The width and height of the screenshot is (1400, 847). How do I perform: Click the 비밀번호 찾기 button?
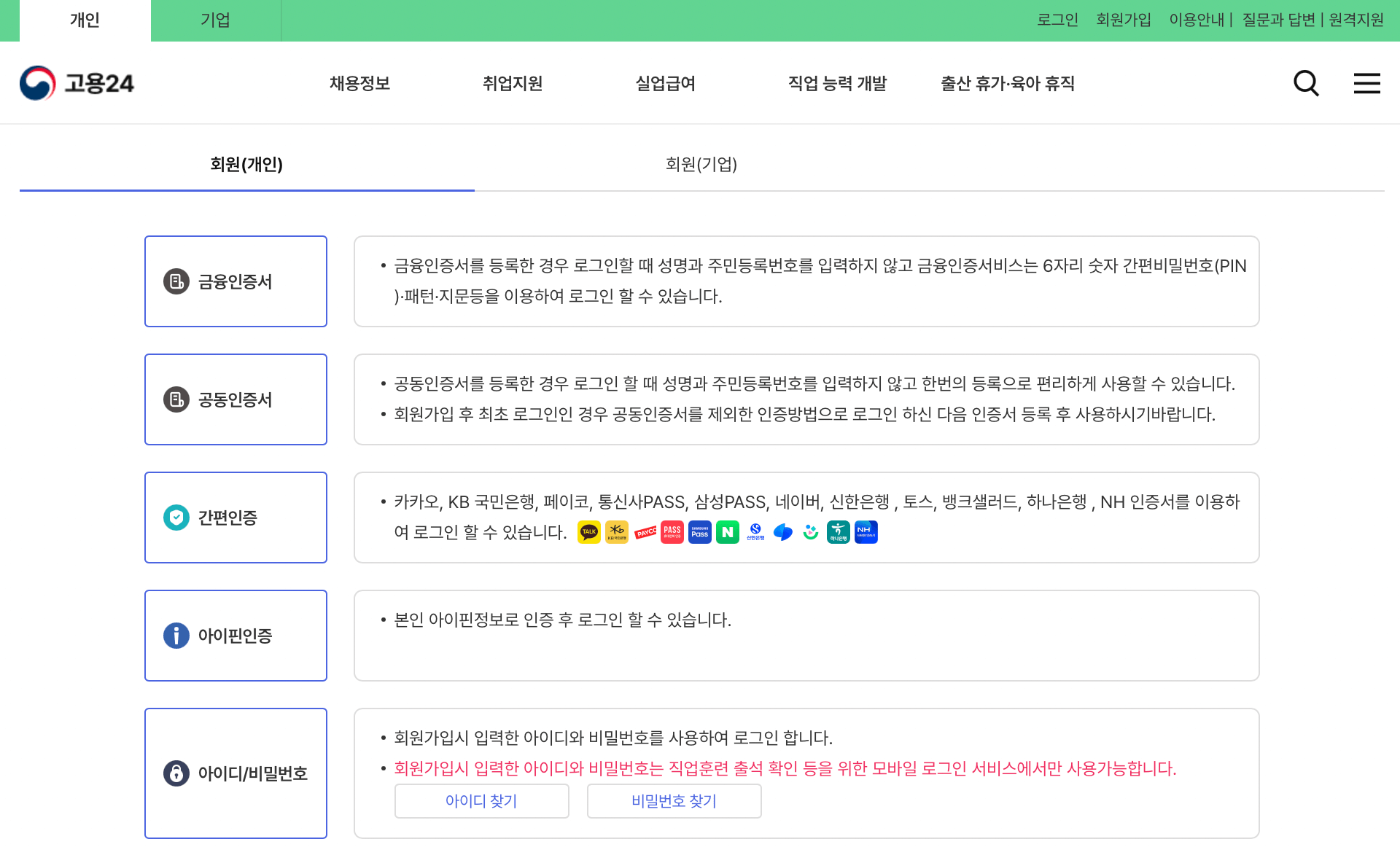point(674,800)
